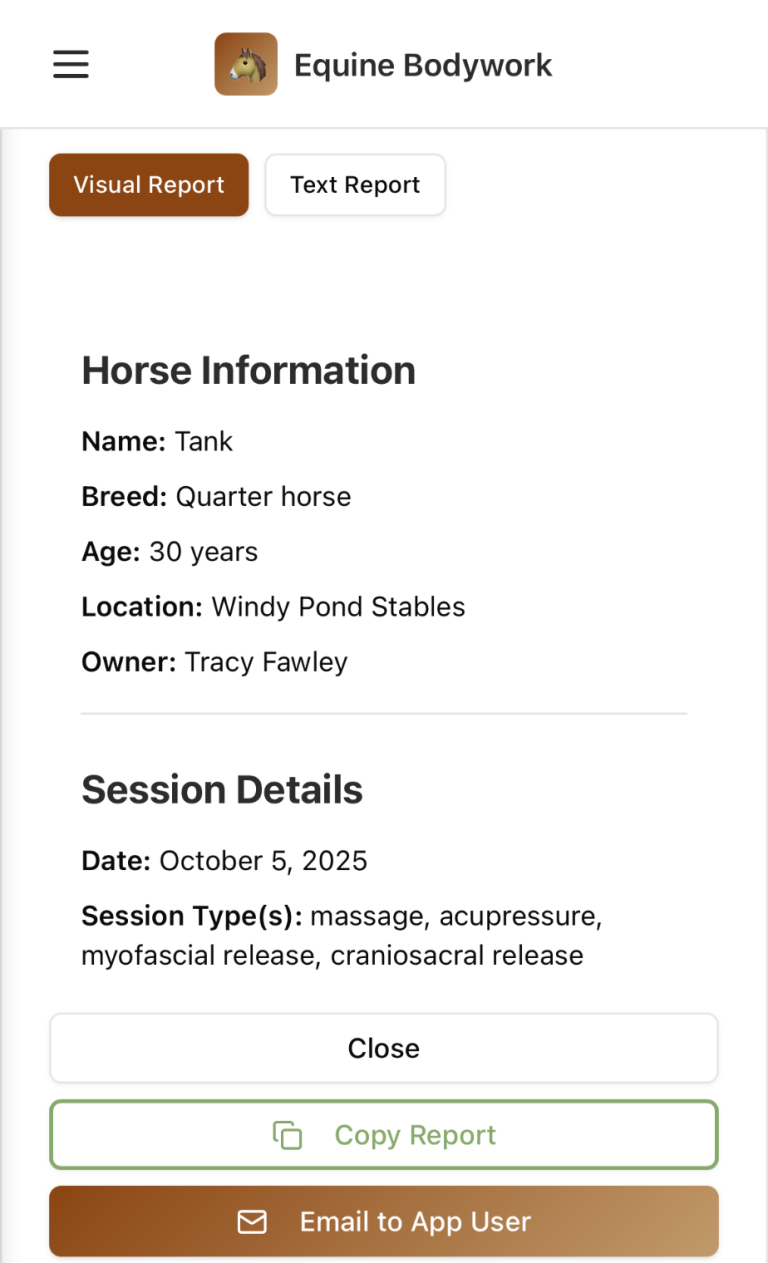Click the Owner name Tracy Fawley
This screenshot has width=768, height=1263.
click(x=266, y=662)
